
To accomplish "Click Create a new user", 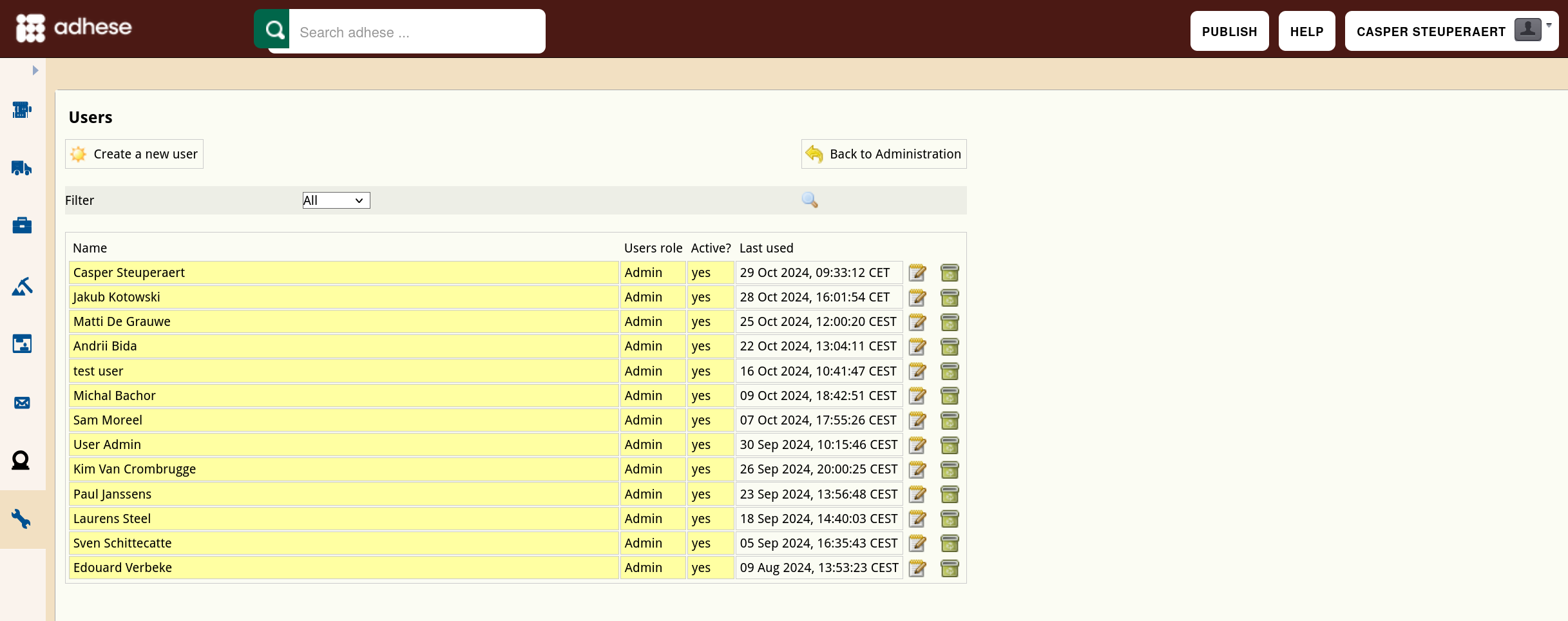I will click(134, 154).
